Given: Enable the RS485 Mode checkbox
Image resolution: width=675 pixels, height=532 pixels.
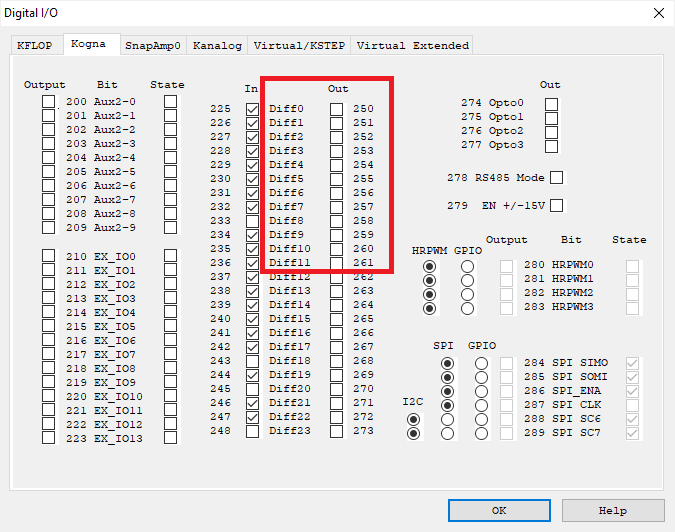Looking at the screenshot, I should (558, 178).
